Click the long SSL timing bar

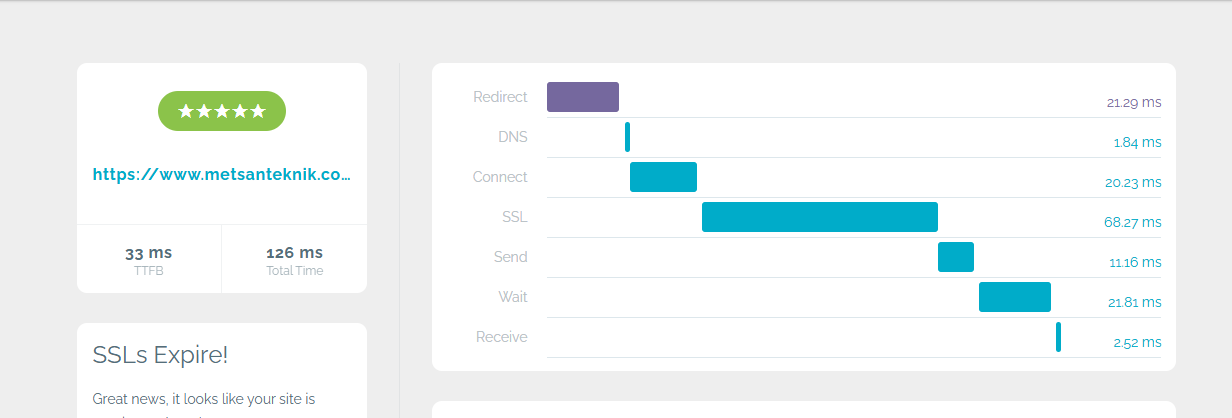click(820, 217)
